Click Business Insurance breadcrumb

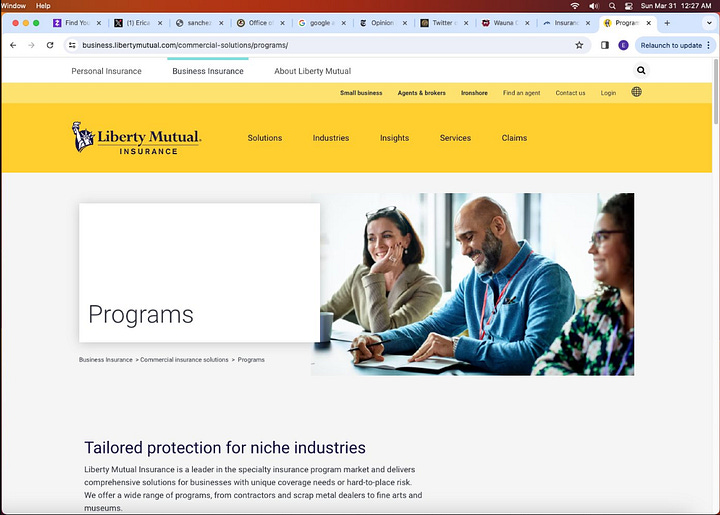106,359
